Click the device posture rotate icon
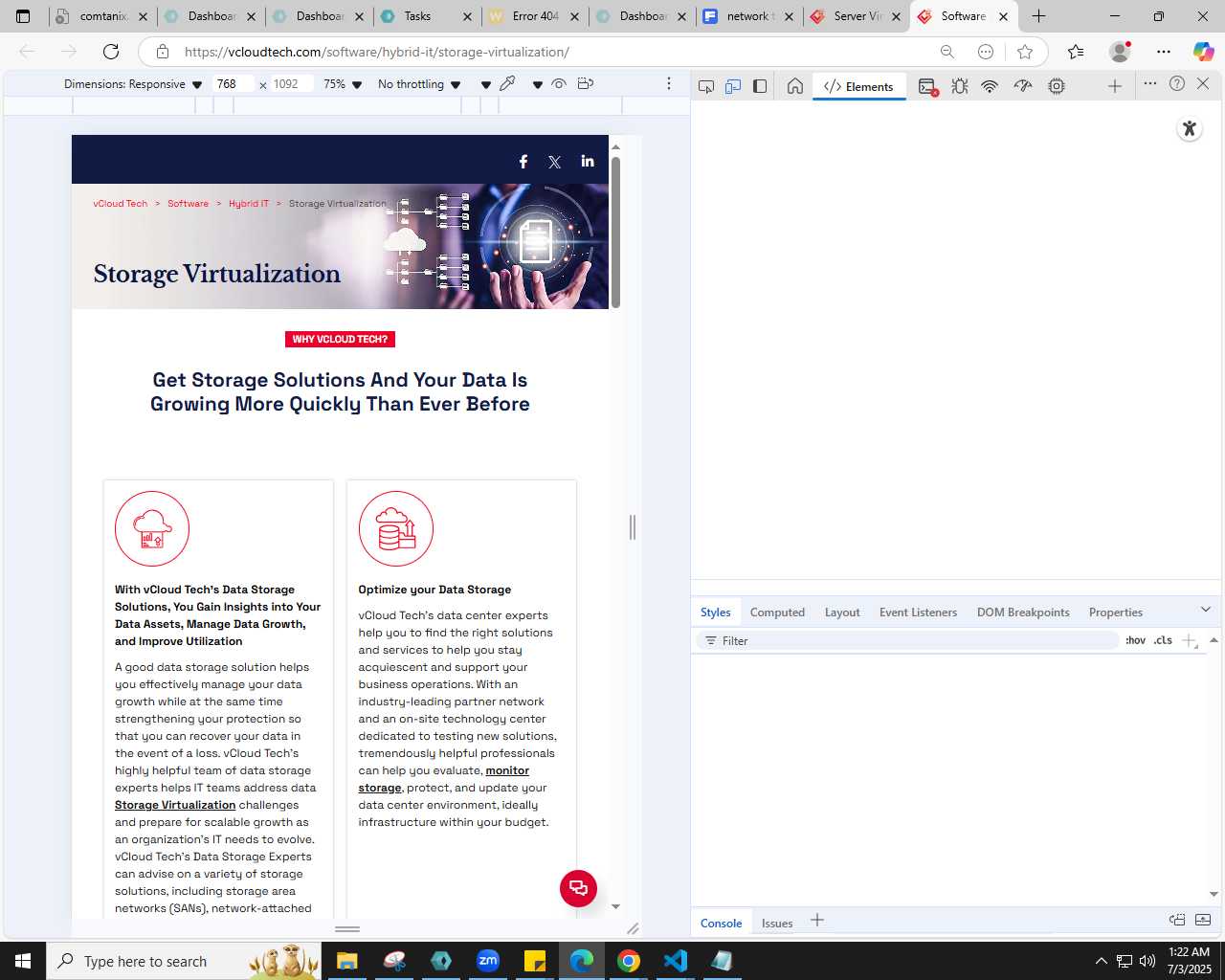 pos(586,83)
